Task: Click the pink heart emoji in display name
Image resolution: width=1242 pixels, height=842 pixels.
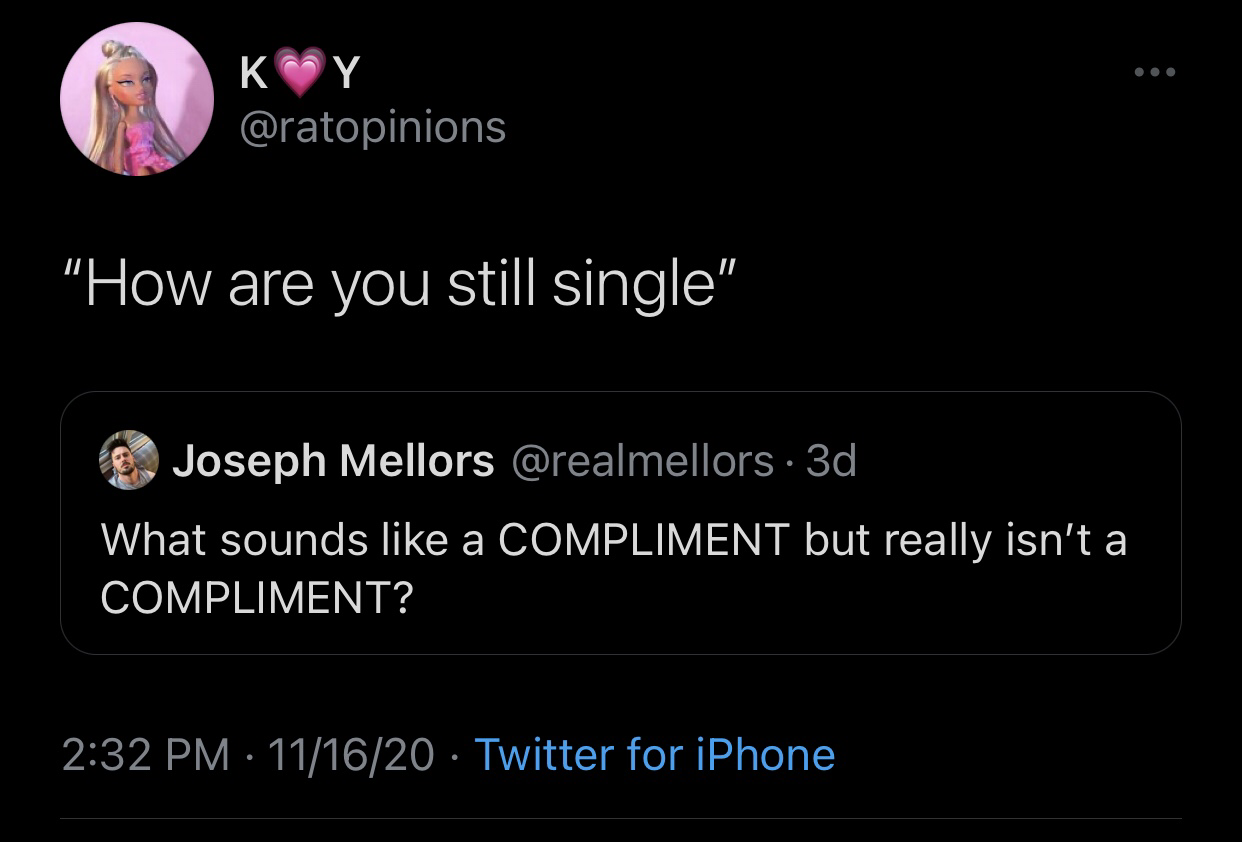Action: 301,74
